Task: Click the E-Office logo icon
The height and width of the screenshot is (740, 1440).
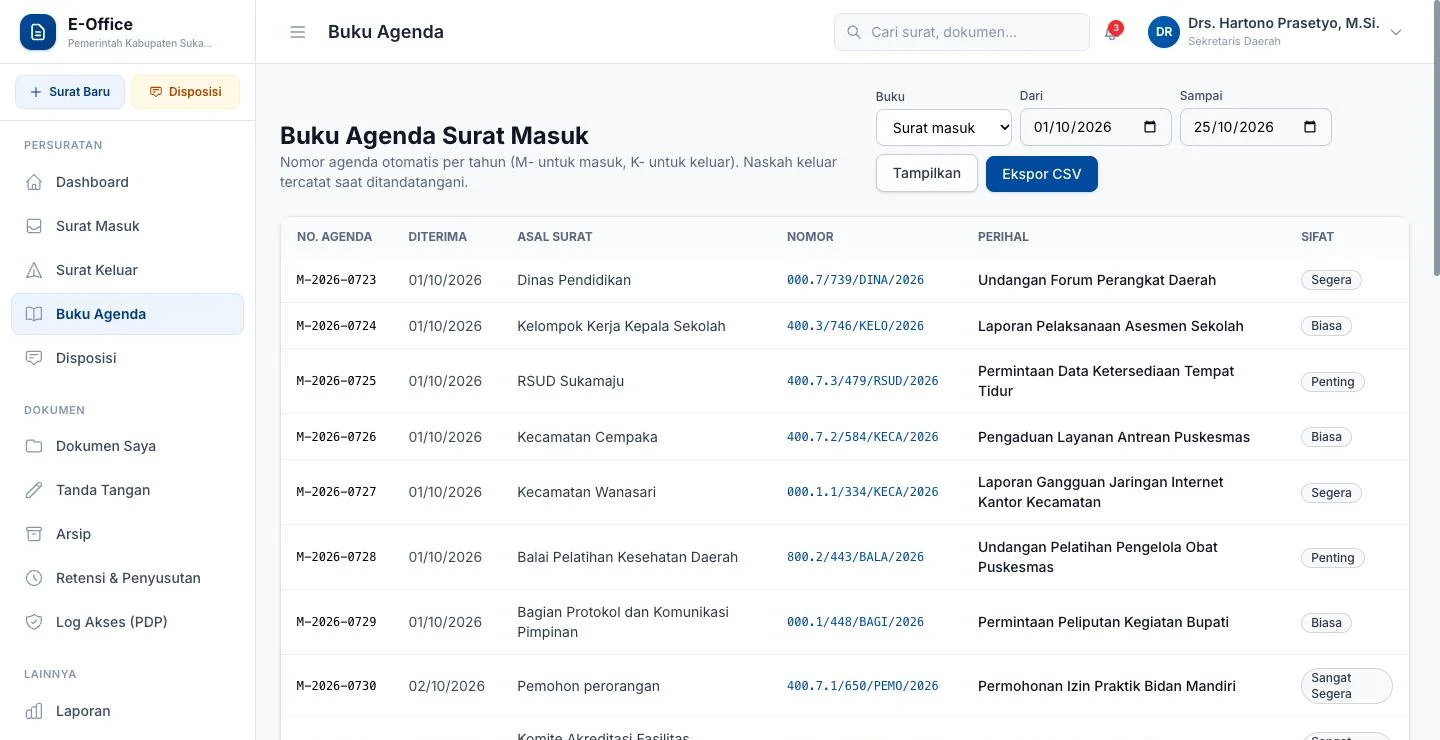Action: [38, 32]
